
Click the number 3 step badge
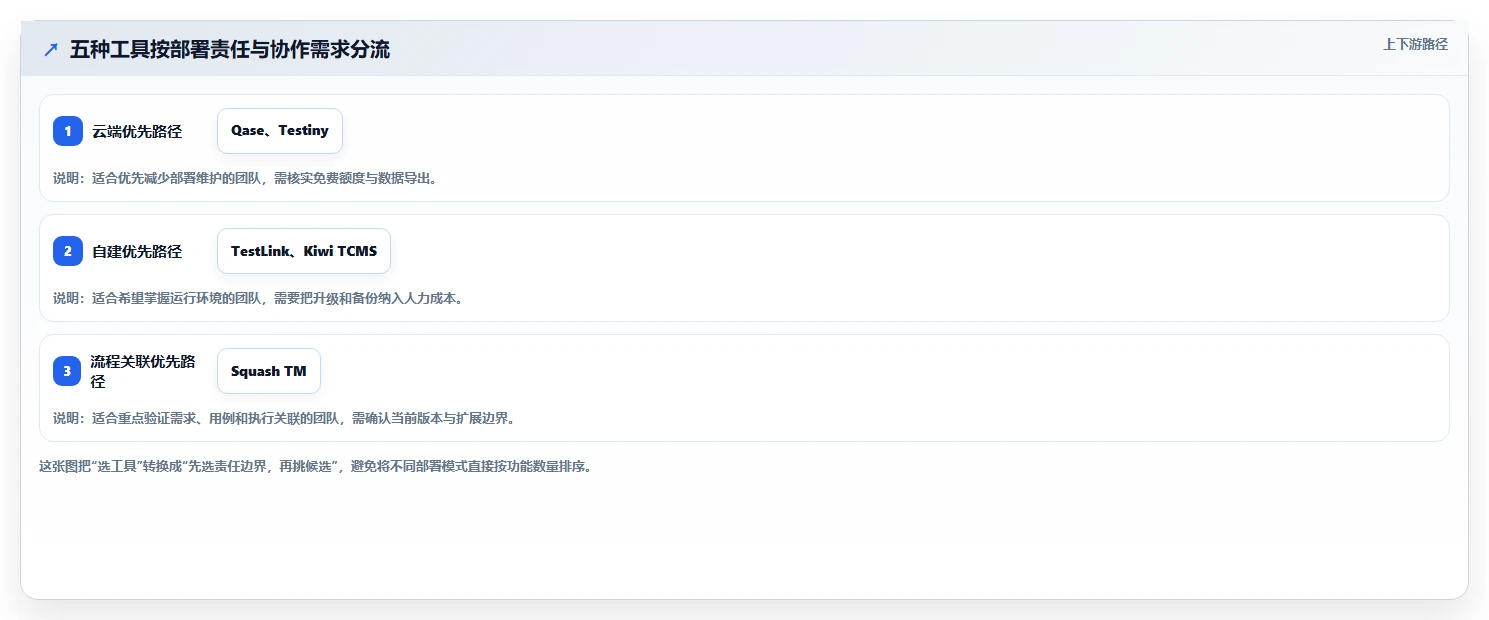click(x=67, y=371)
